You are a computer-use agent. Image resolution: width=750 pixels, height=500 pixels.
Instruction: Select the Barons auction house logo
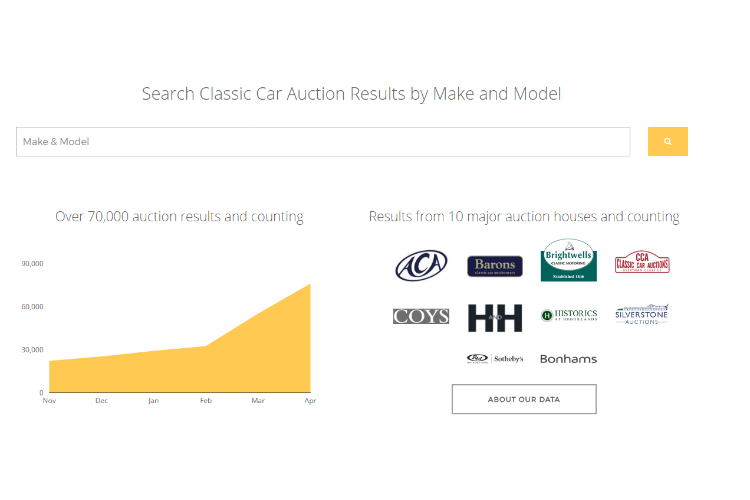pos(495,266)
